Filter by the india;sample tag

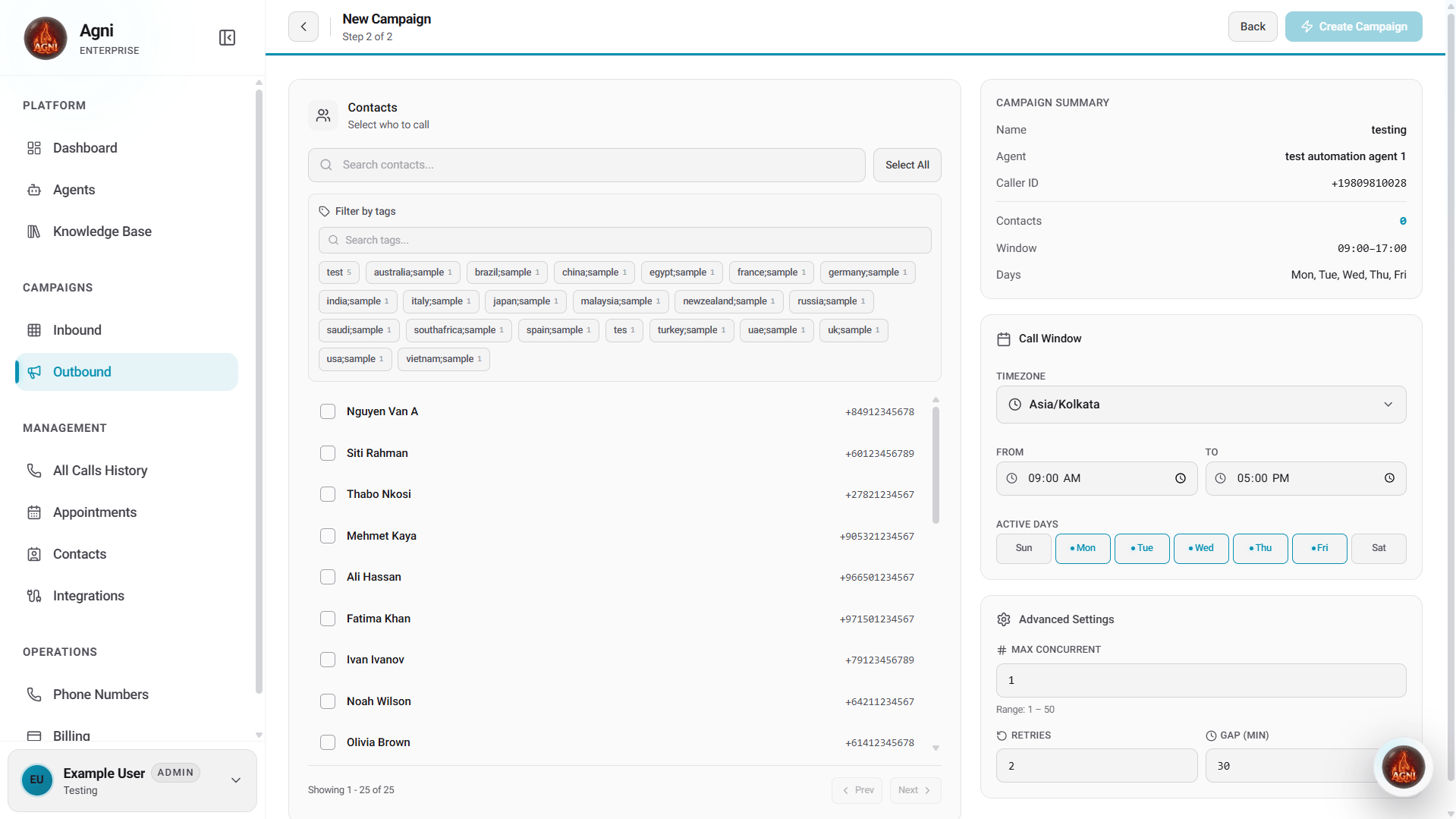point(357,301)
